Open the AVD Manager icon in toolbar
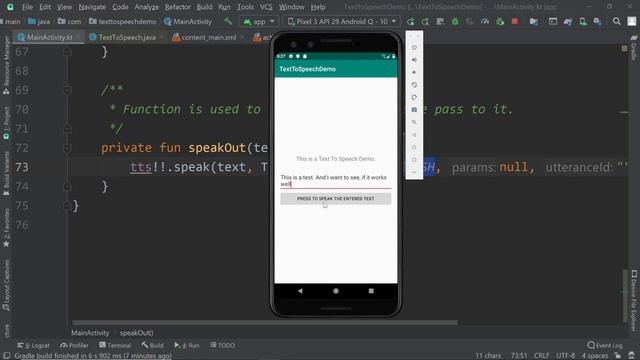This screenshot has width=640, height=360. tap(583, 21)
